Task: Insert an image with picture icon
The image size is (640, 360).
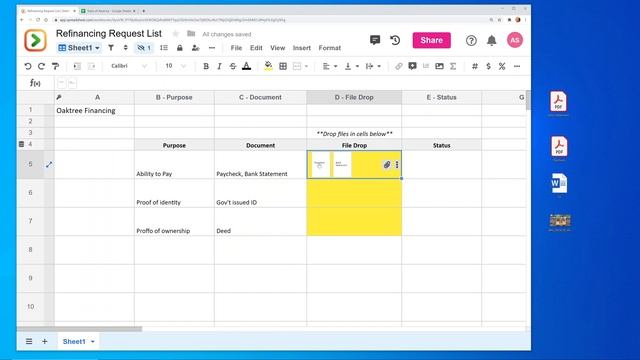Action: pos(439,66)
